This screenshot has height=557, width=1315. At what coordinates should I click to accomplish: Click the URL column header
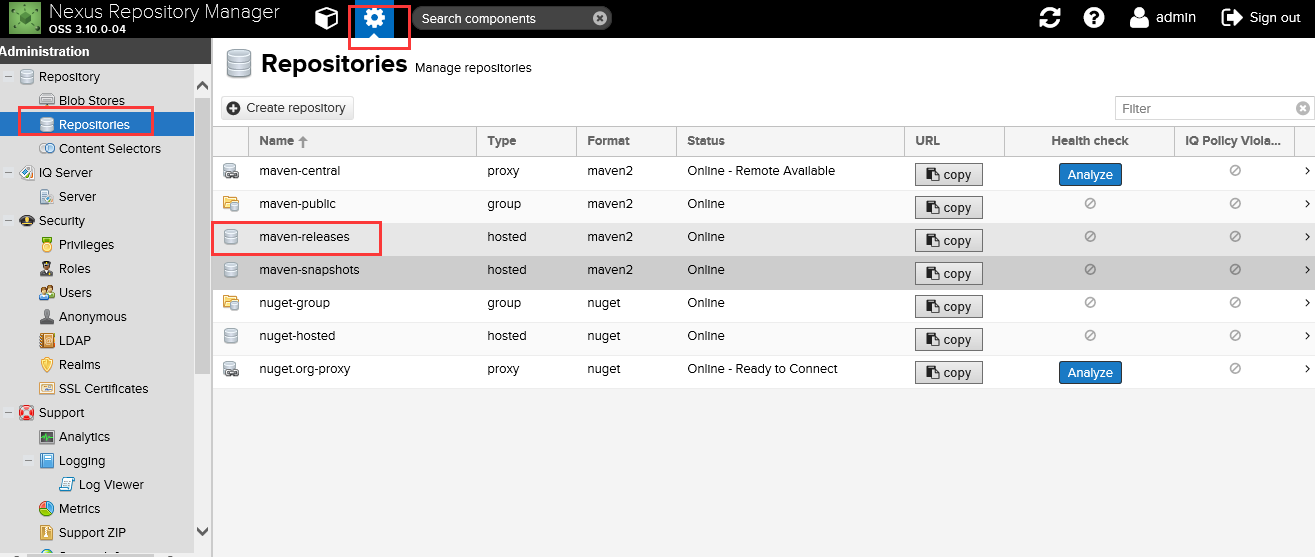[954, 141]
